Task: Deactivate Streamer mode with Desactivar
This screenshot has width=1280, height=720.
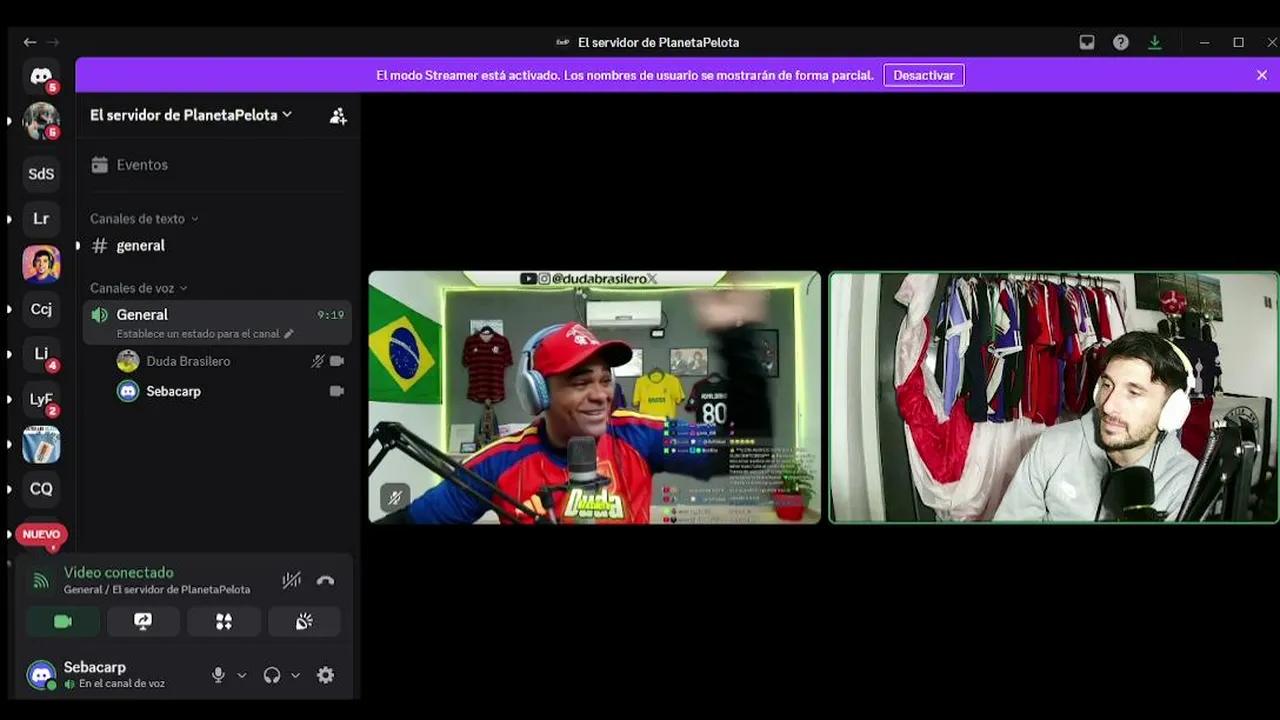Action: (x=923, y=75)
